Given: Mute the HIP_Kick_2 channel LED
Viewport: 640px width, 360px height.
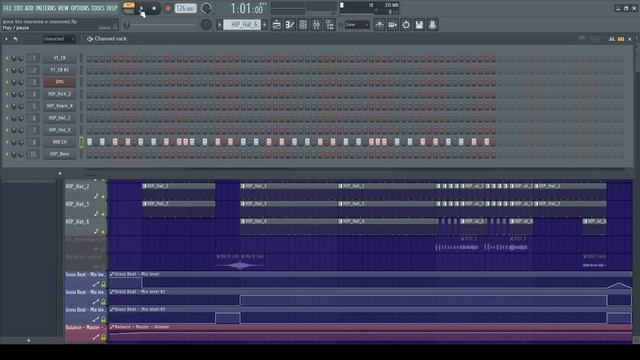Looking at the screenshot, I should pyautogui.click(x=7, y=94).
